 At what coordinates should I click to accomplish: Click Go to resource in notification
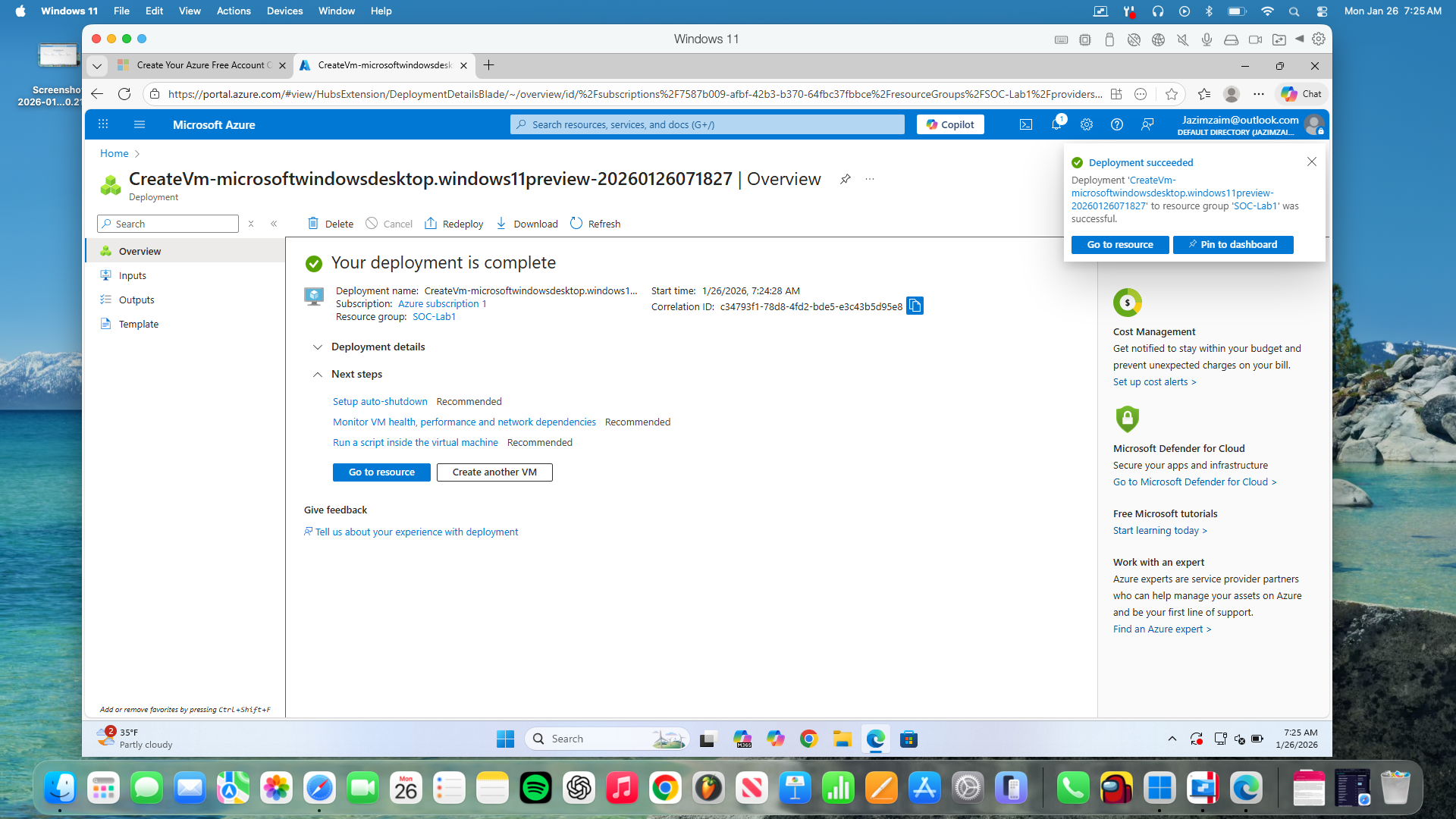[x=1119, y=245]
